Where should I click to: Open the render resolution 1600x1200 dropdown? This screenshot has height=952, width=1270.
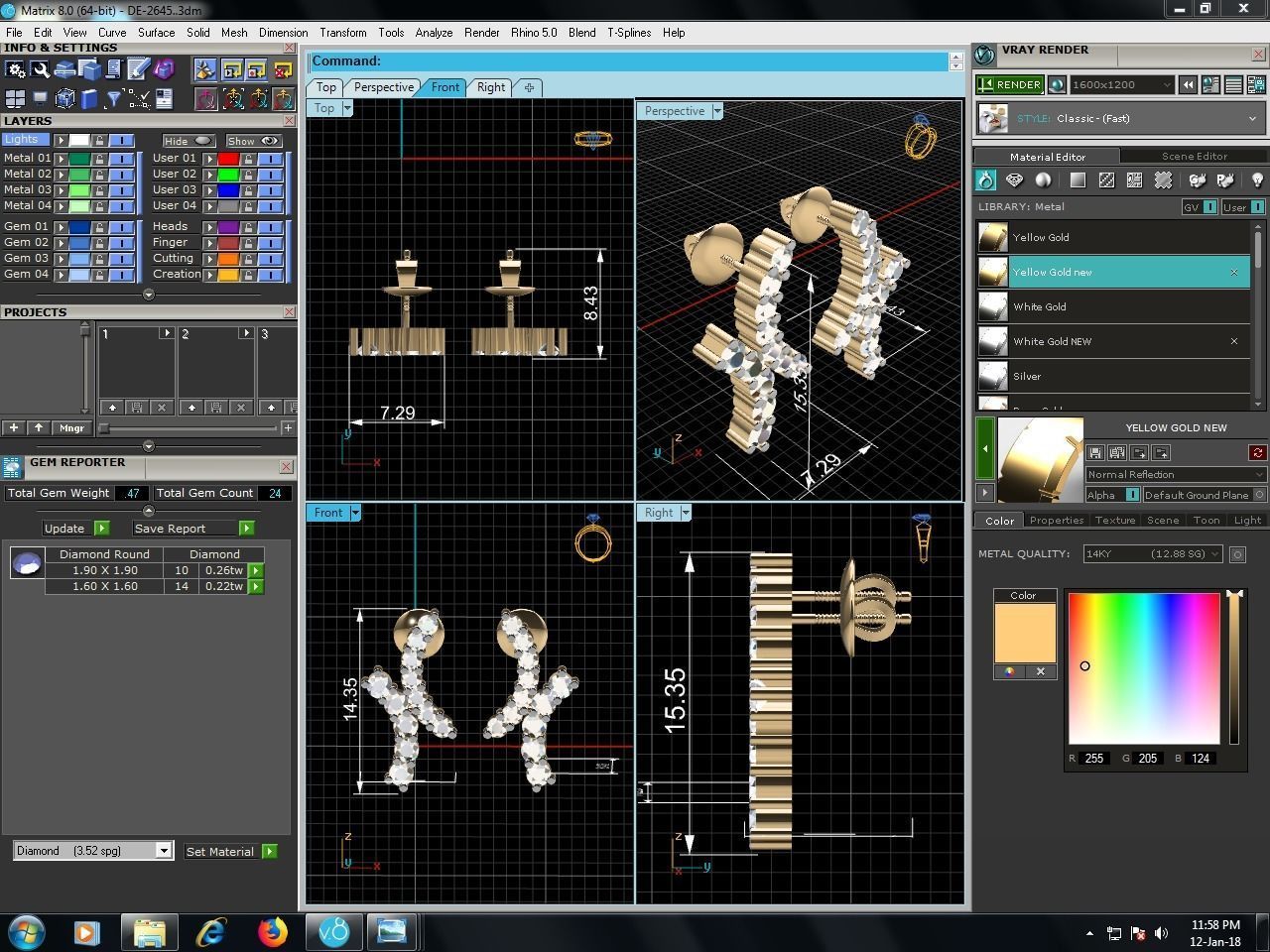[x=1122, y=85]
